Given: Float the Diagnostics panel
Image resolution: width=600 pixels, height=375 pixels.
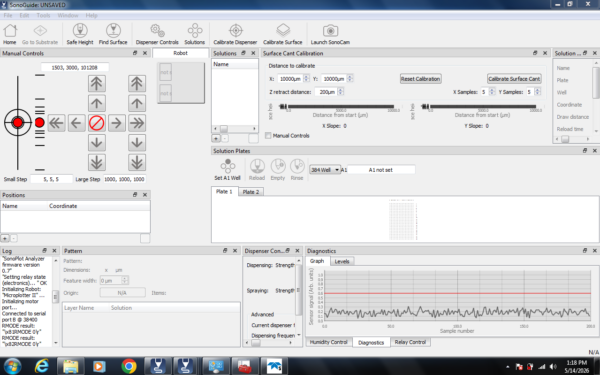Looking at the screenshot, I should pos(585,251).
